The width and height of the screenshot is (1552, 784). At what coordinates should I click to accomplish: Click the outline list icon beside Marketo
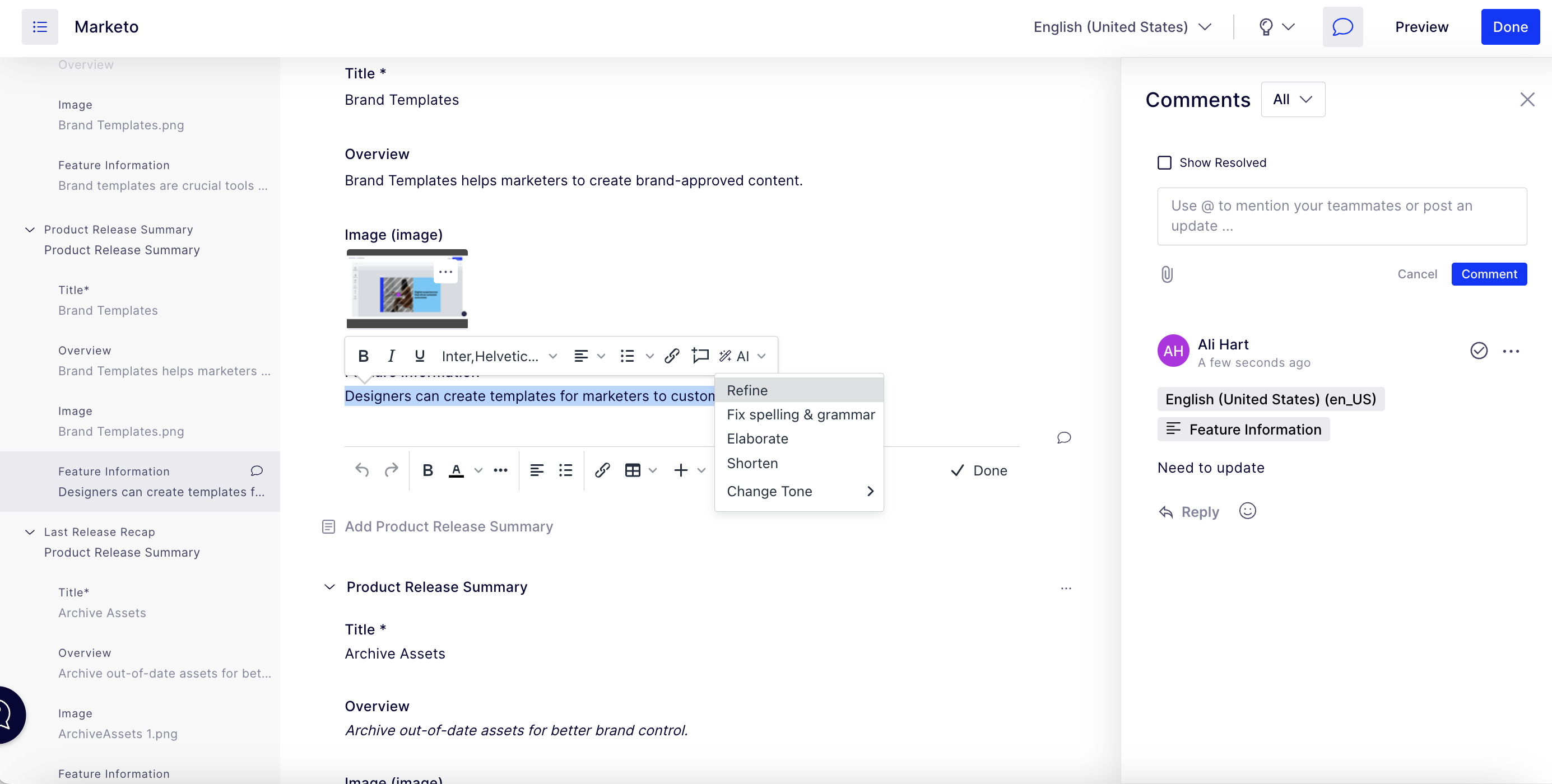click(x=40, y=26)
